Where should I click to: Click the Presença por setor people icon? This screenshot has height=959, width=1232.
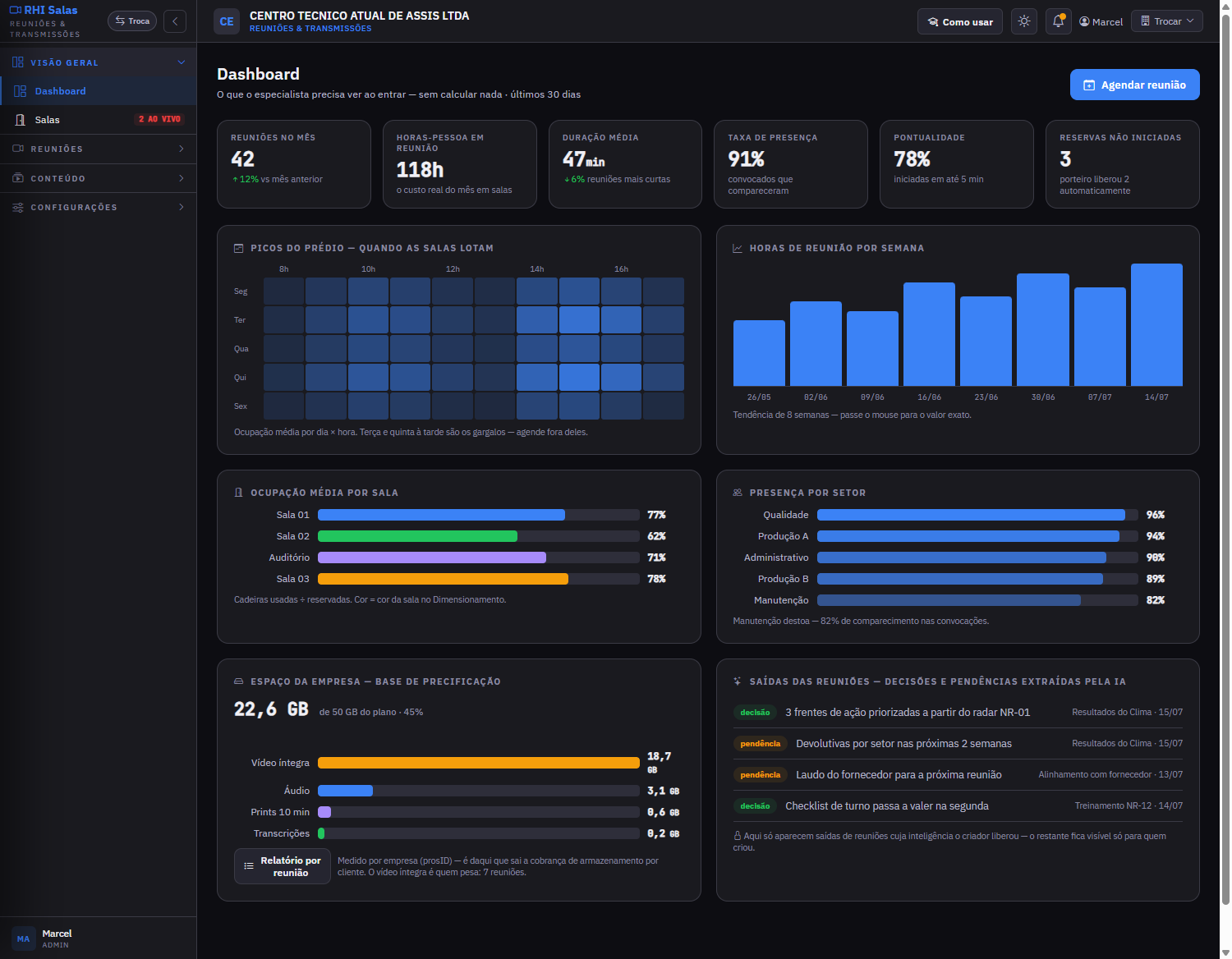click(x=738, y=493)
